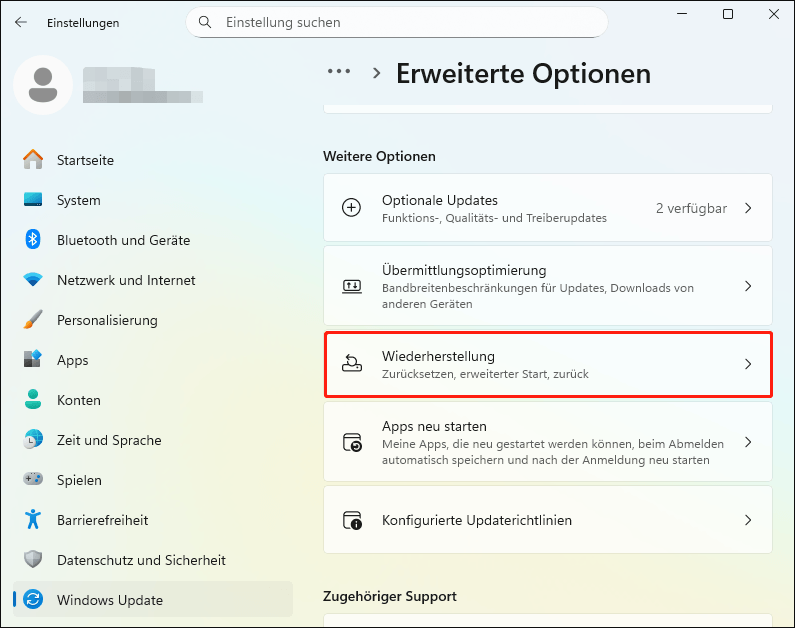Click the blurred user account name
This screenshot has height=628, width=795.
pos(142,85)
